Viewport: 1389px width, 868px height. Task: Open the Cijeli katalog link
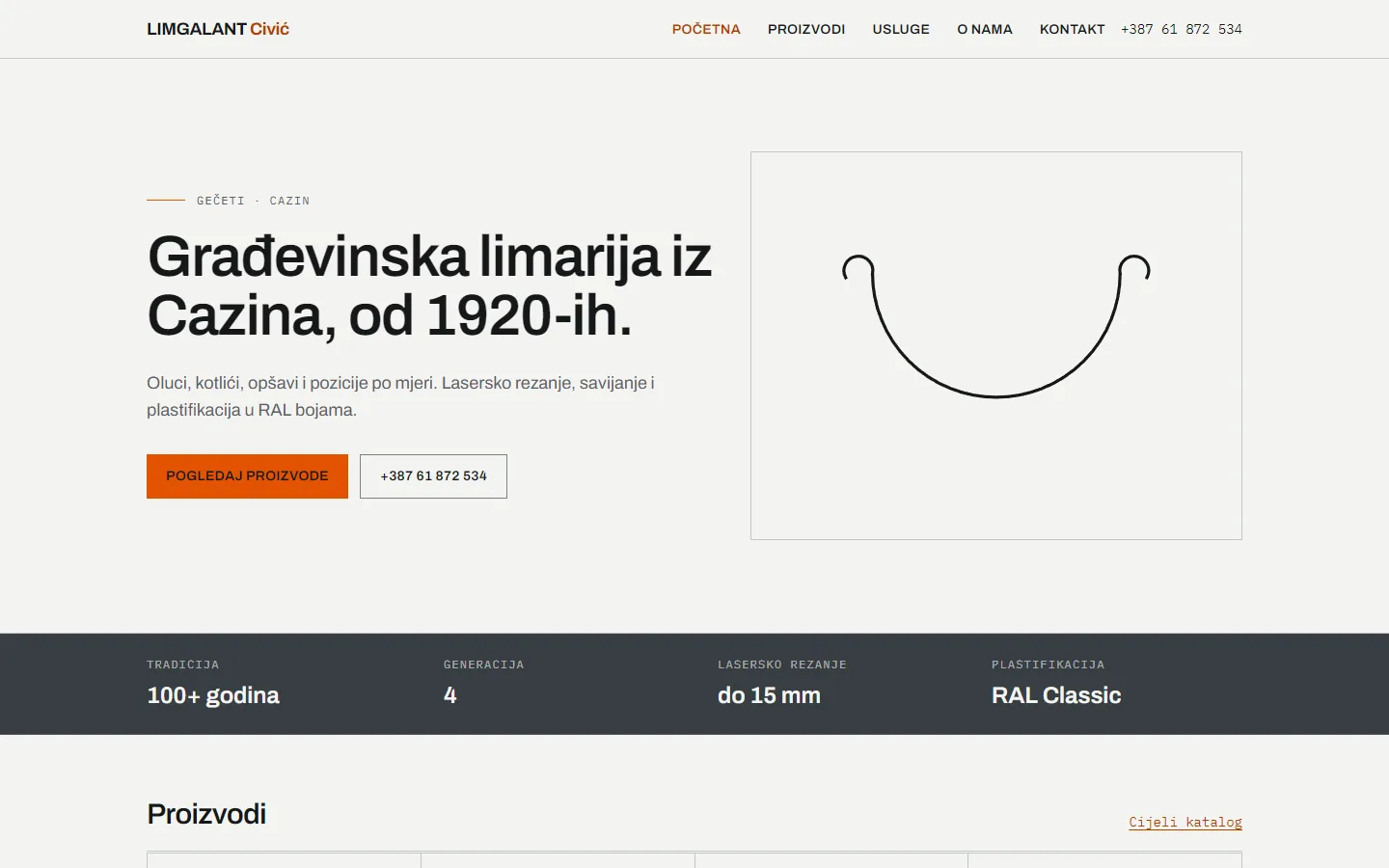[1185, 822]
